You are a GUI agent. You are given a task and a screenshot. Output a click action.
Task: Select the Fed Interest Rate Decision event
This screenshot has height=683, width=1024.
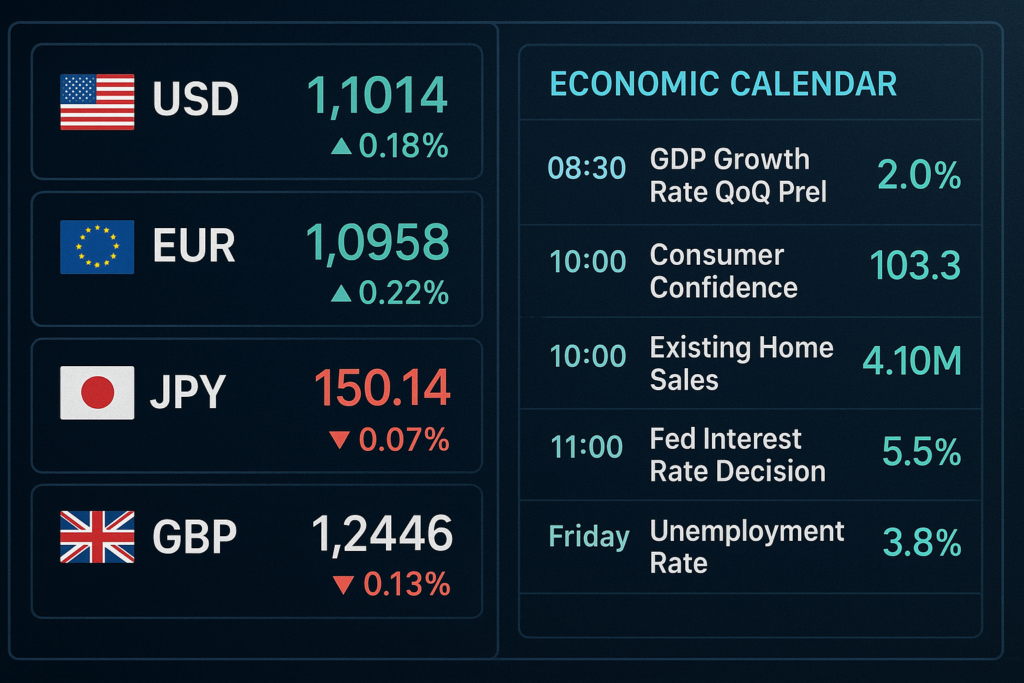(737, 455)
